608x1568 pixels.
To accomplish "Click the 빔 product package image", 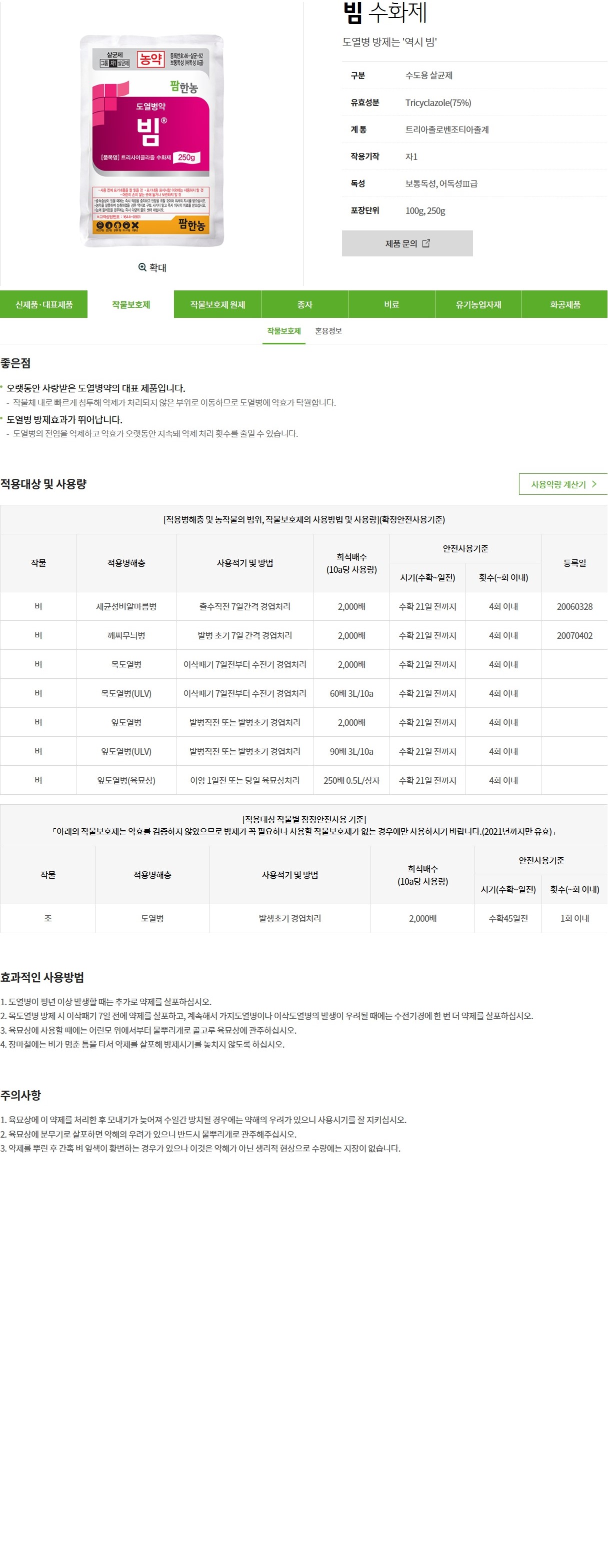I will point(151,140).
